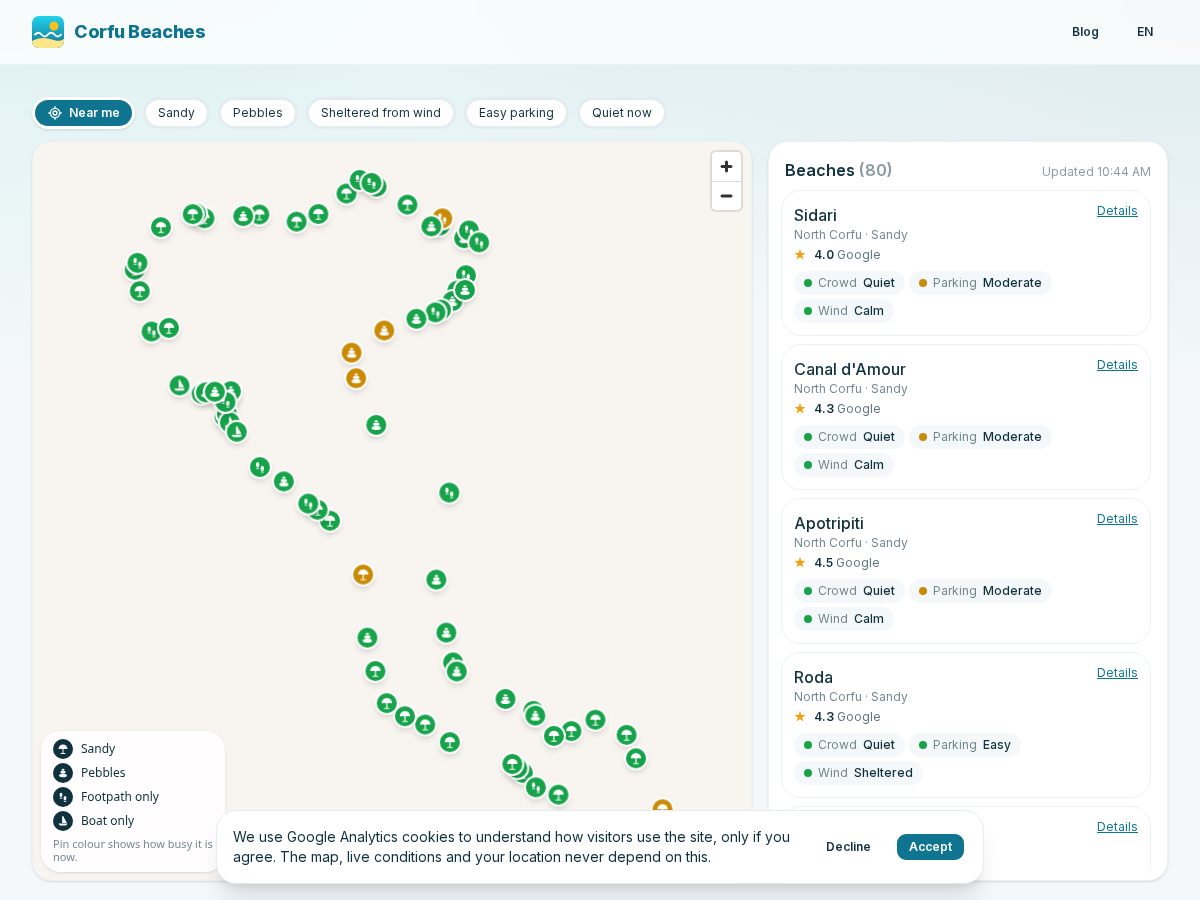
Task: Select the Apotripiti beach name
Action: (829, 523)
